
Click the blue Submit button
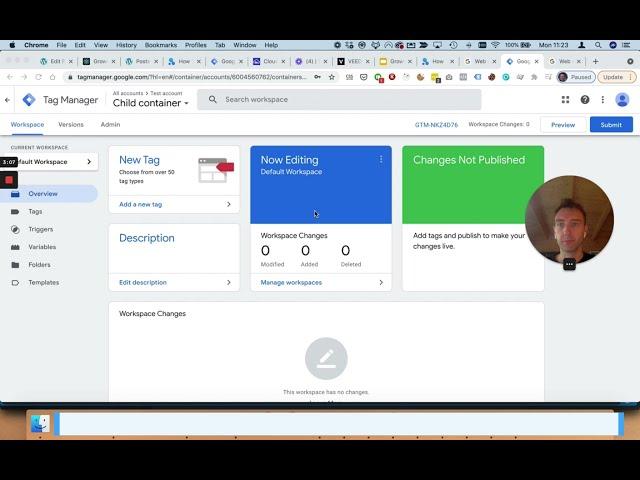[611, 124]
